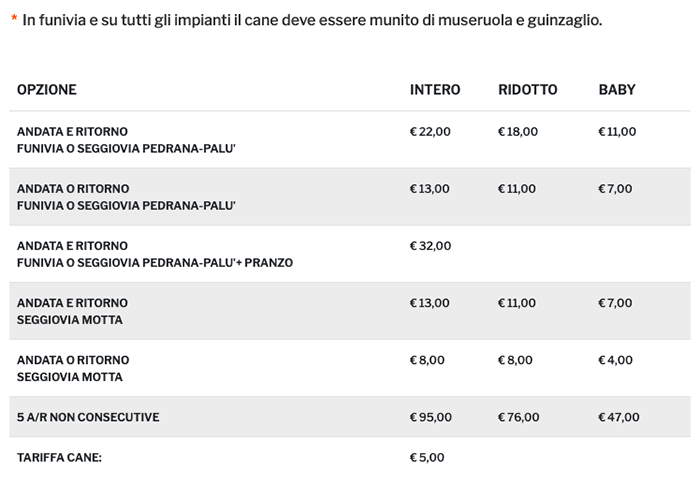Select the €4,00 baby price
This screenshot has height=500, width=700.
point(614,360)
